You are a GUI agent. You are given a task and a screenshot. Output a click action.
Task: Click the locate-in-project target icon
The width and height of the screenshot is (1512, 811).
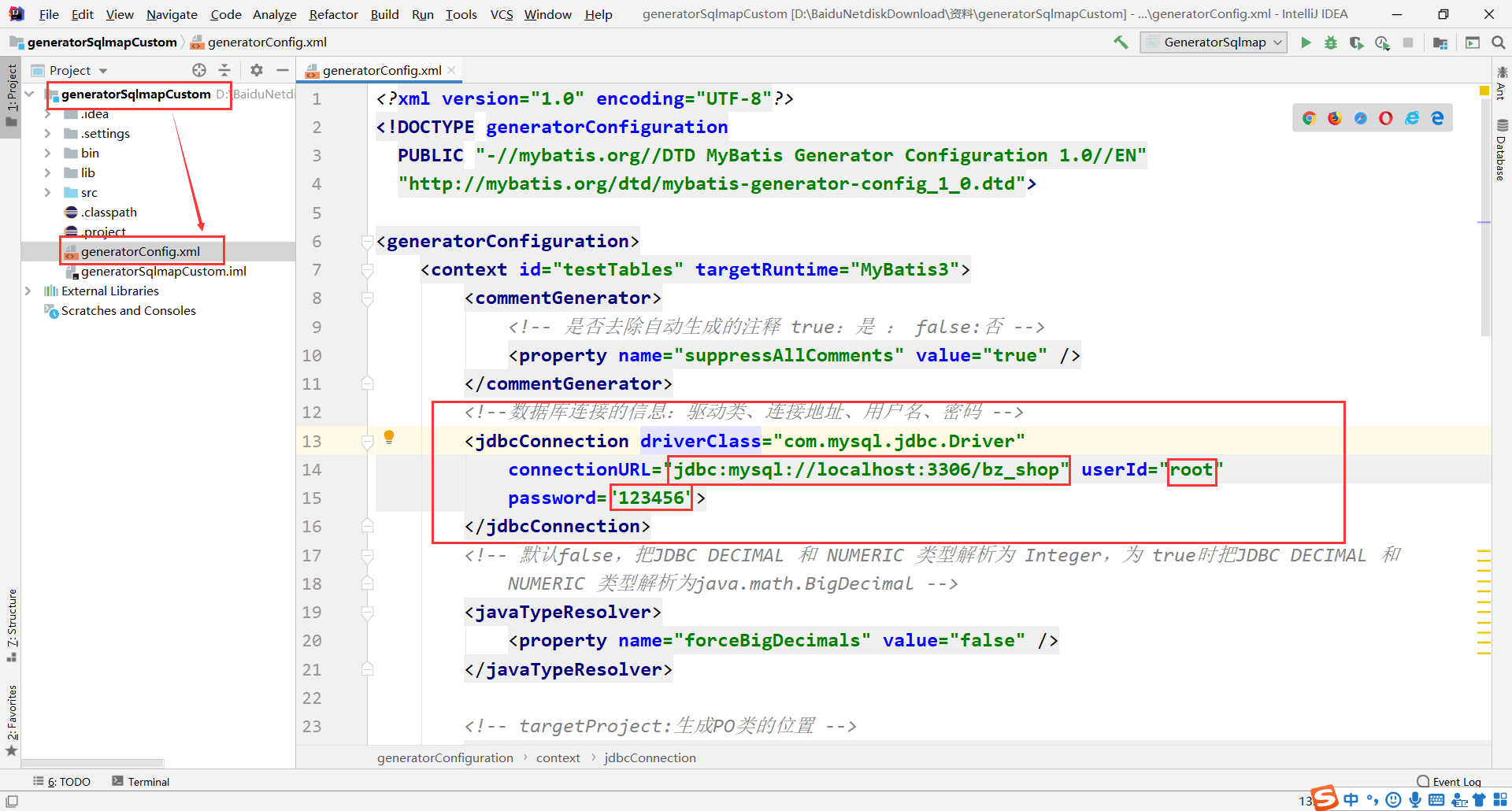tap(199, 70)
